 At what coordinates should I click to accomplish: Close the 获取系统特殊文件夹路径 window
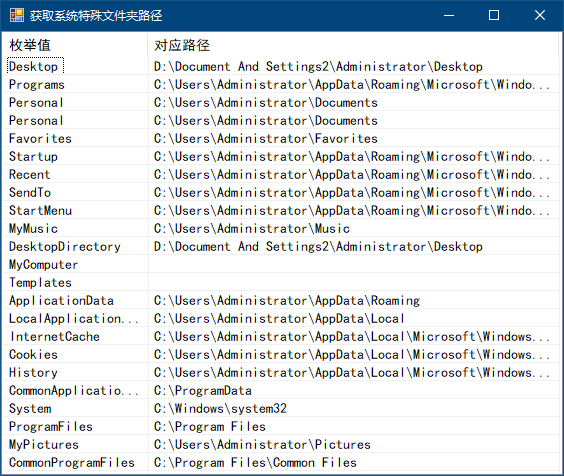tap(540, 15)
